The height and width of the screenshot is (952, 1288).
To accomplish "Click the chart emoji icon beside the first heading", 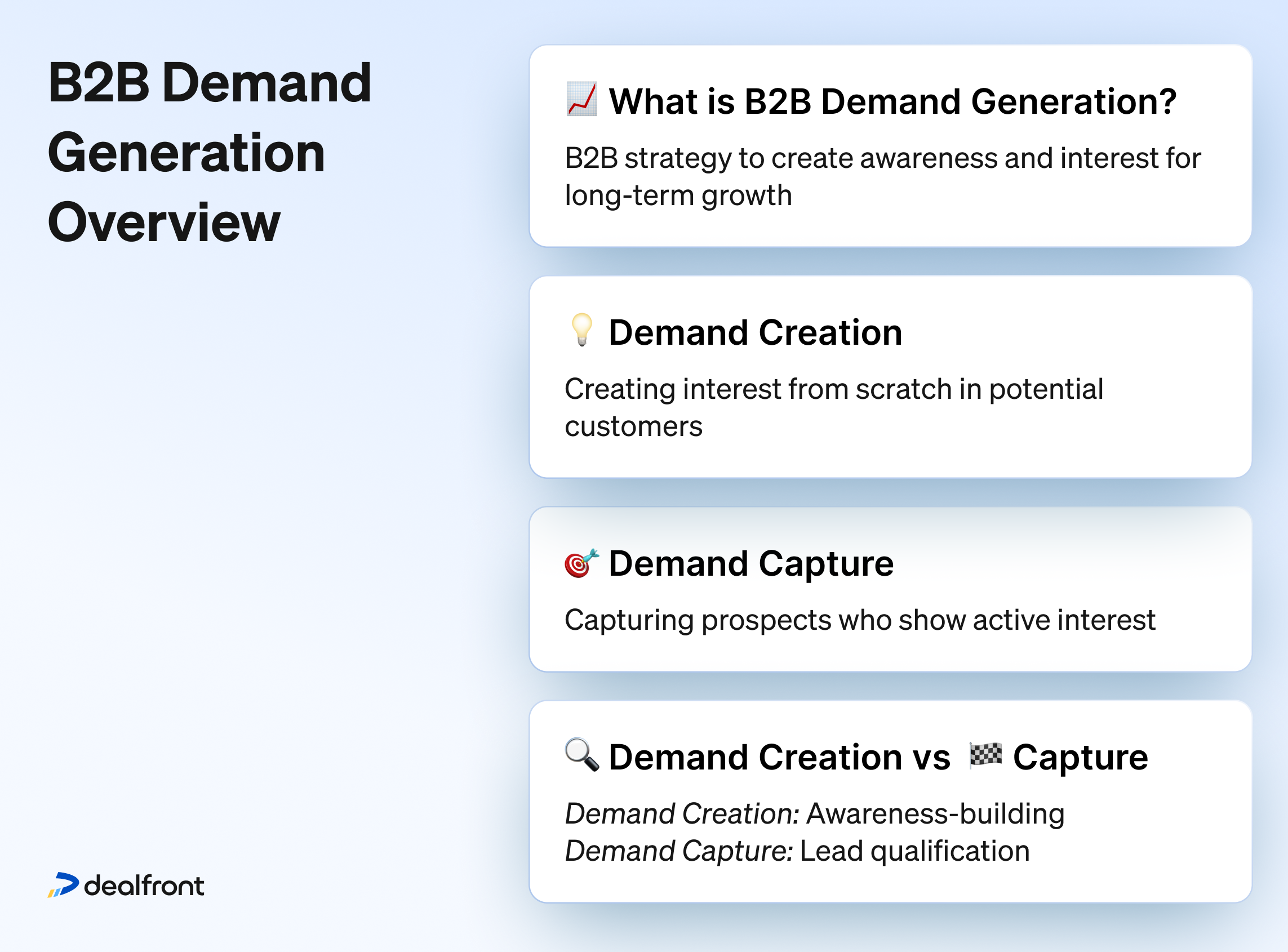I will coord(583,99).
